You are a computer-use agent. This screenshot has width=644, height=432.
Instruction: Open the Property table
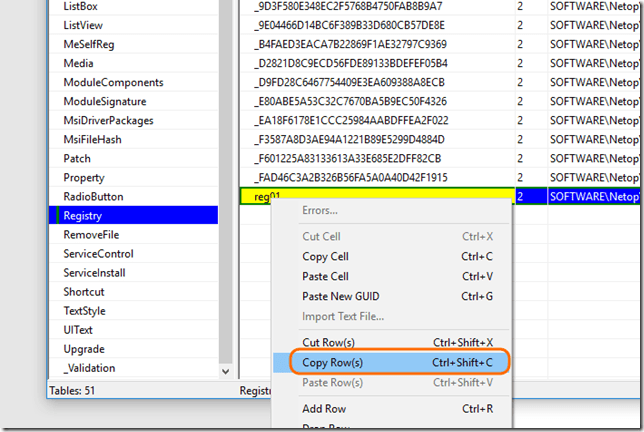tap(84, 177)
